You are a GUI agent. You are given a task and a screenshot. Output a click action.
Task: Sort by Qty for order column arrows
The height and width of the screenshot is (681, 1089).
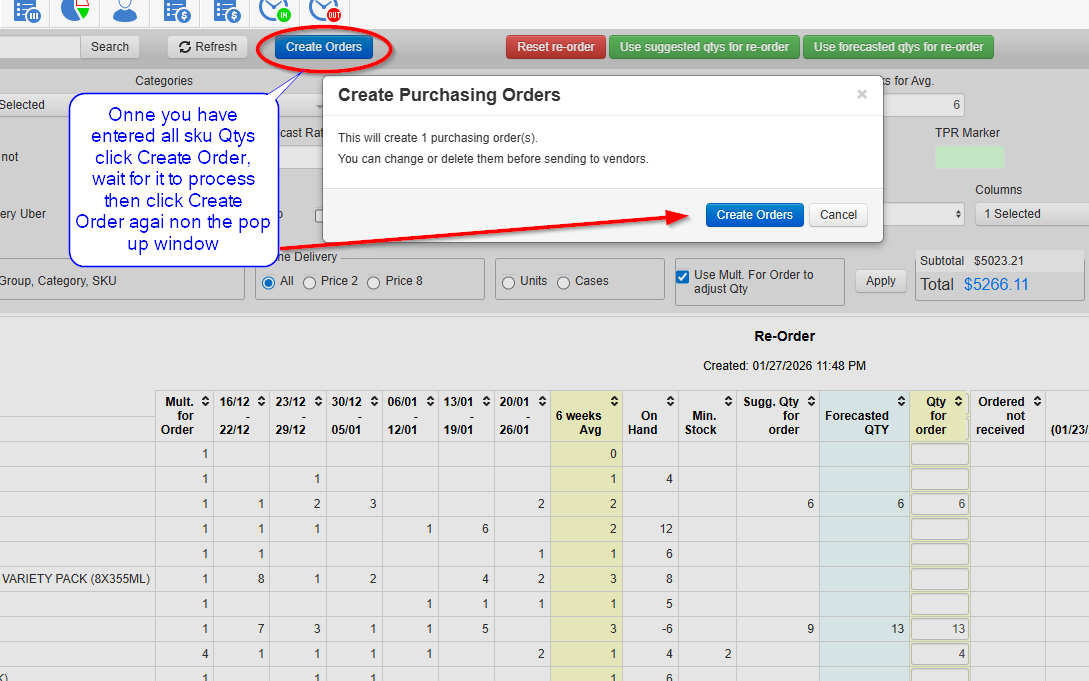pyautogui.click(x=958, y=401)
